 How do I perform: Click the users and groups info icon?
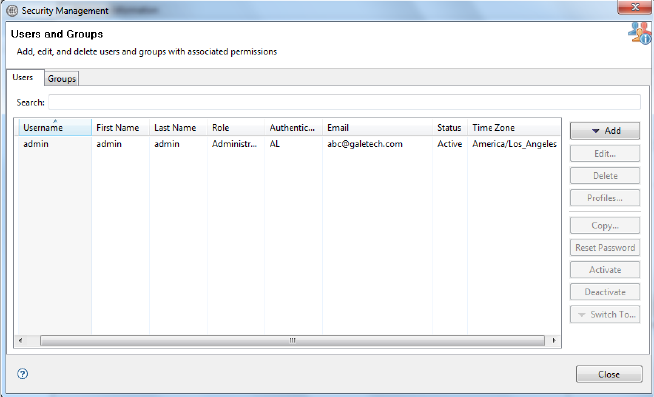point(639,33)
